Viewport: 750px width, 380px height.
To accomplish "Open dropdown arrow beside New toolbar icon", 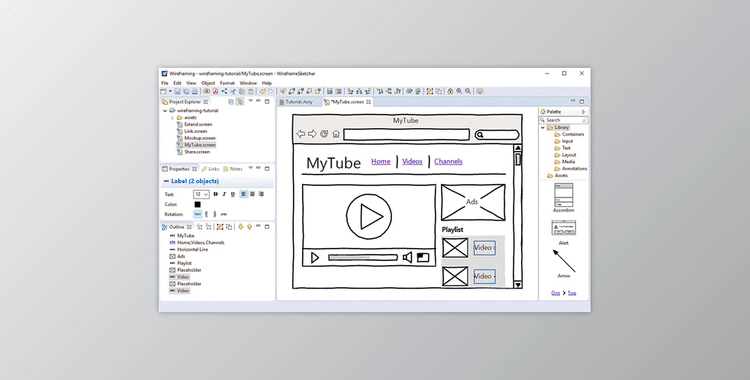I will (x=170, y=91).
